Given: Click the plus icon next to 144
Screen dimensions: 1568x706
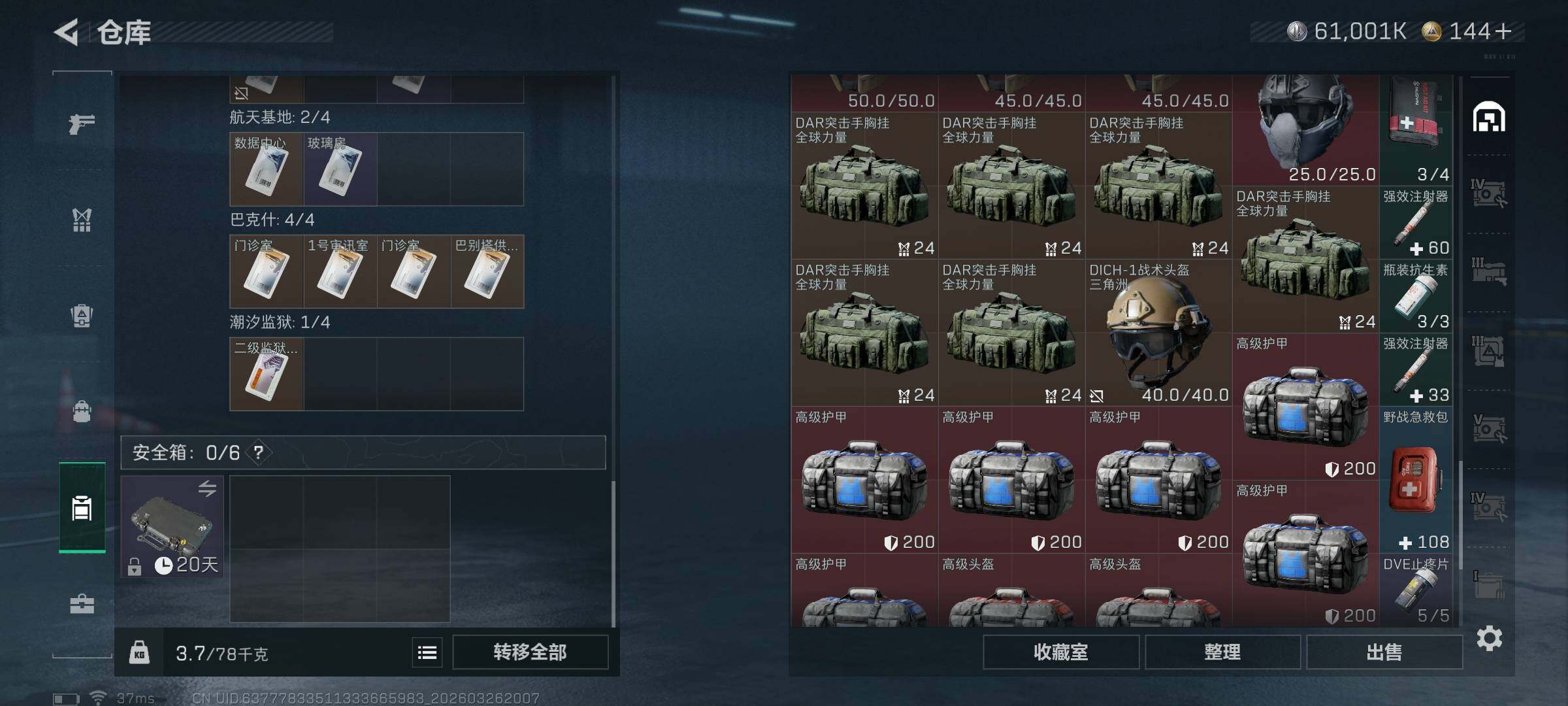Looking at the screenshot, I should pos(1503,31).
